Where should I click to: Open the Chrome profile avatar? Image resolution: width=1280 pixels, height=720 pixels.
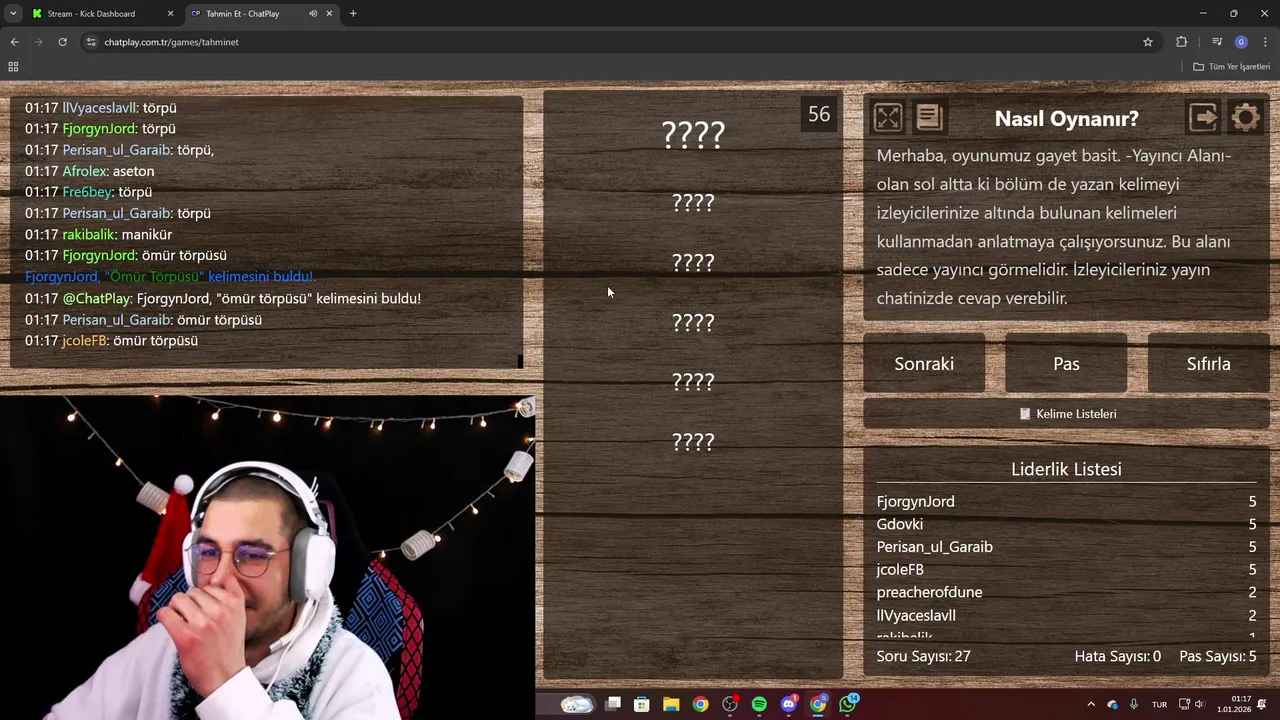click(1241, 42)
